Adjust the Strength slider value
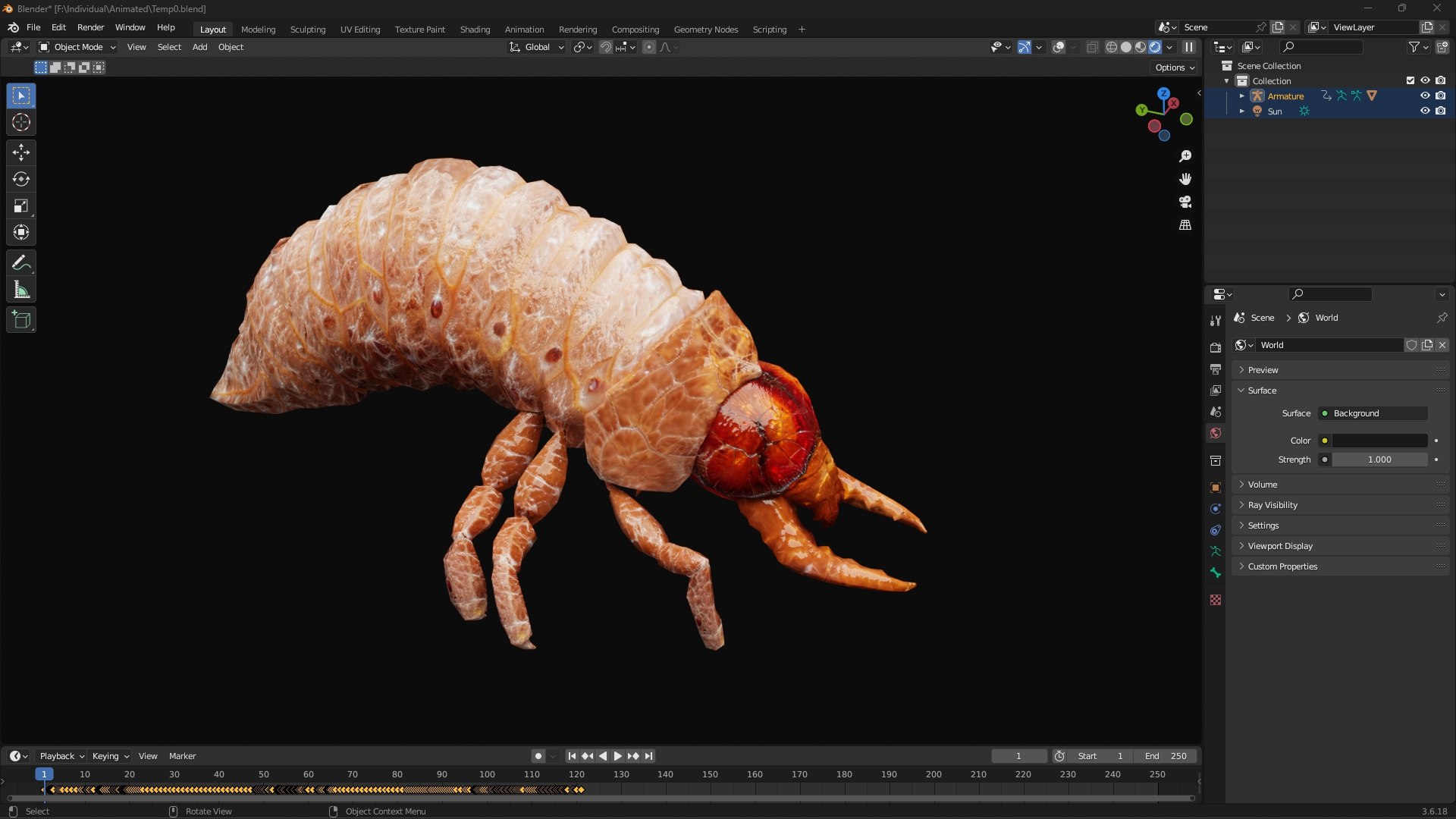 coord(1379,460)
